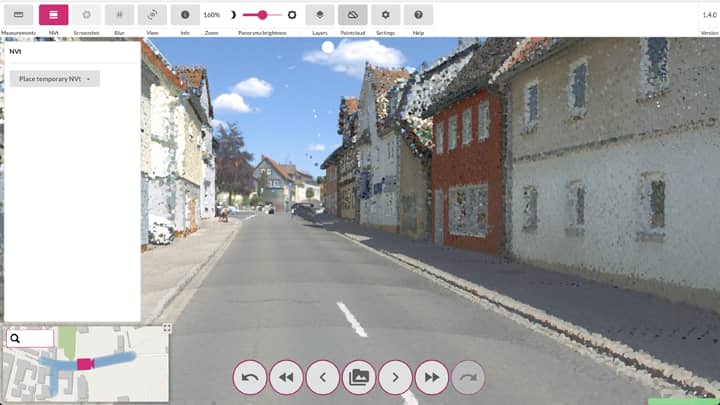Jump forward with the double-right arrow

click(432, 377)
